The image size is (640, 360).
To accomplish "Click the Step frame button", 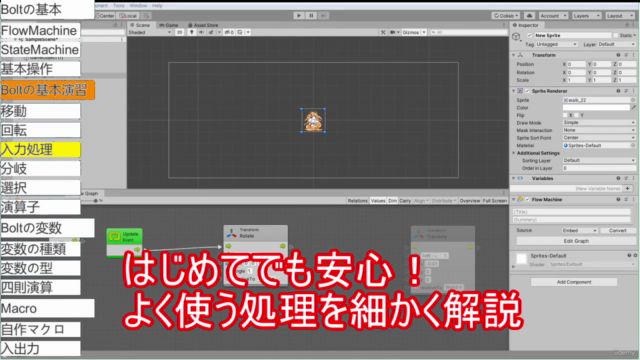I will tap(323, 16).
